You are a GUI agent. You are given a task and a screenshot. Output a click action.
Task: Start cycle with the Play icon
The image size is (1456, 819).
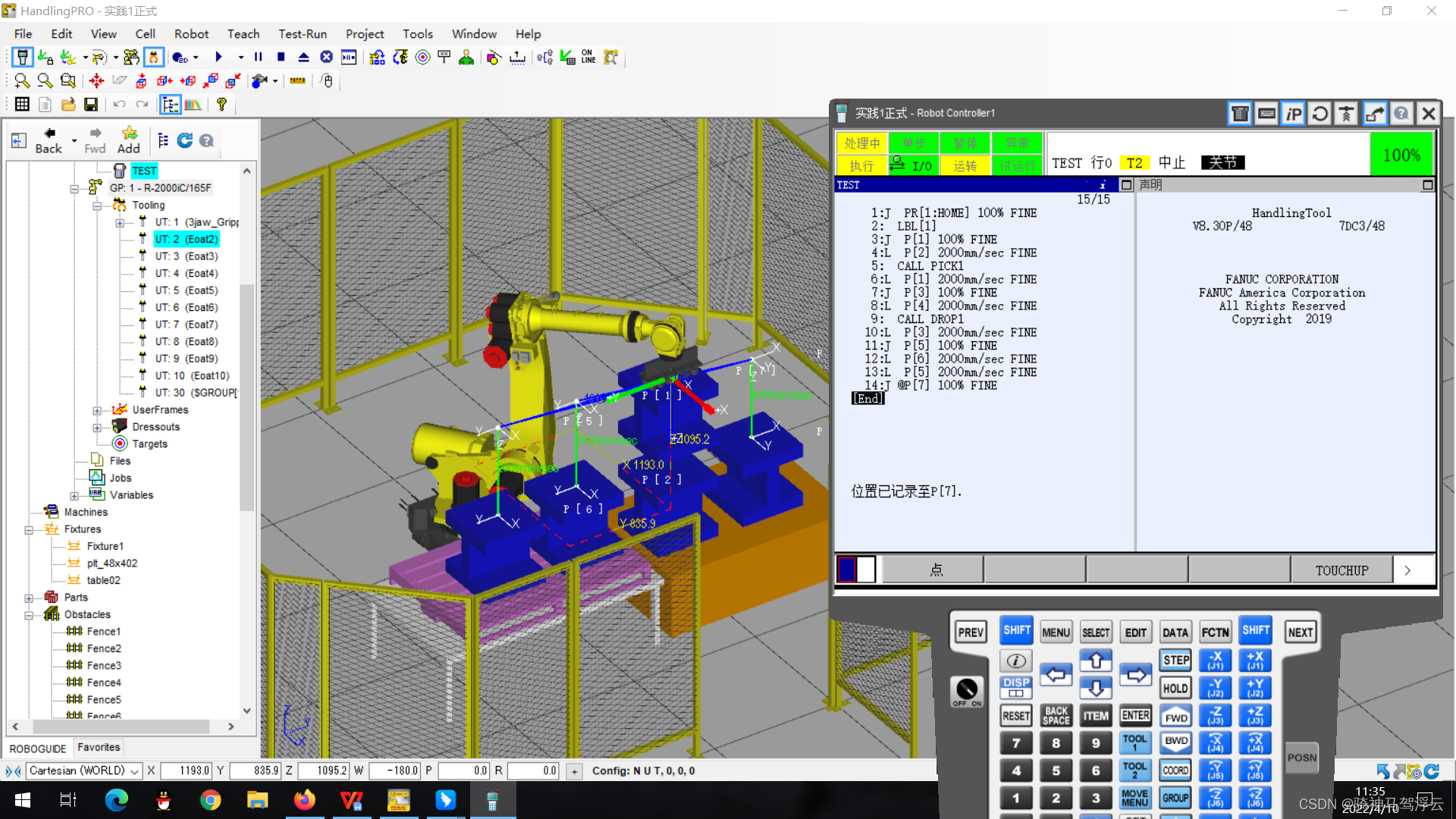click(x=218, y=57)
